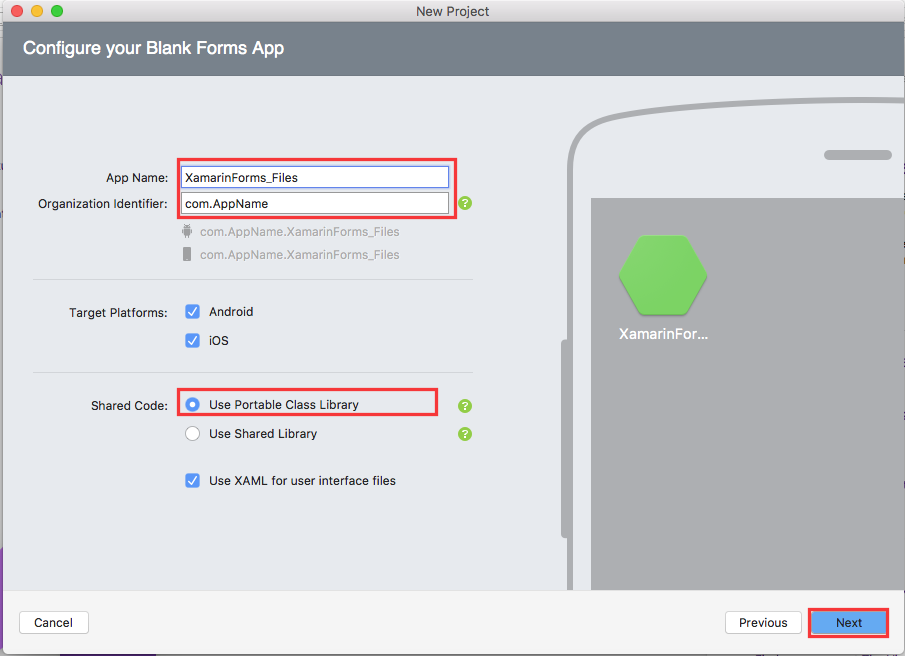Open help beside Use Shared Library option
Image resolution: width=905 pixels, height=656 pixels.
pos(464,433)
